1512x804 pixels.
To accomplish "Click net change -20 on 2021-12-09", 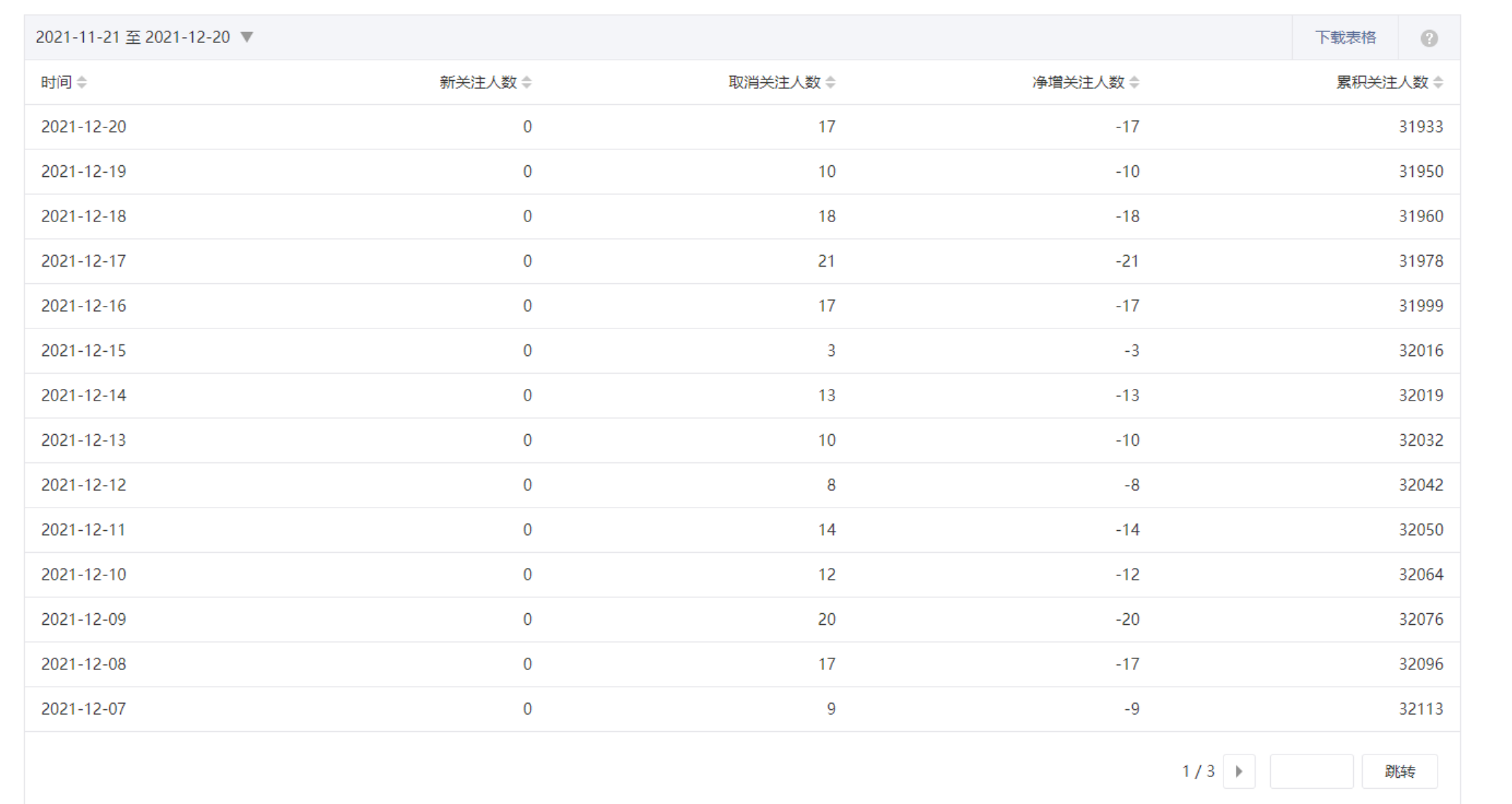I will pyautogui.click(x=1127, y=620).
